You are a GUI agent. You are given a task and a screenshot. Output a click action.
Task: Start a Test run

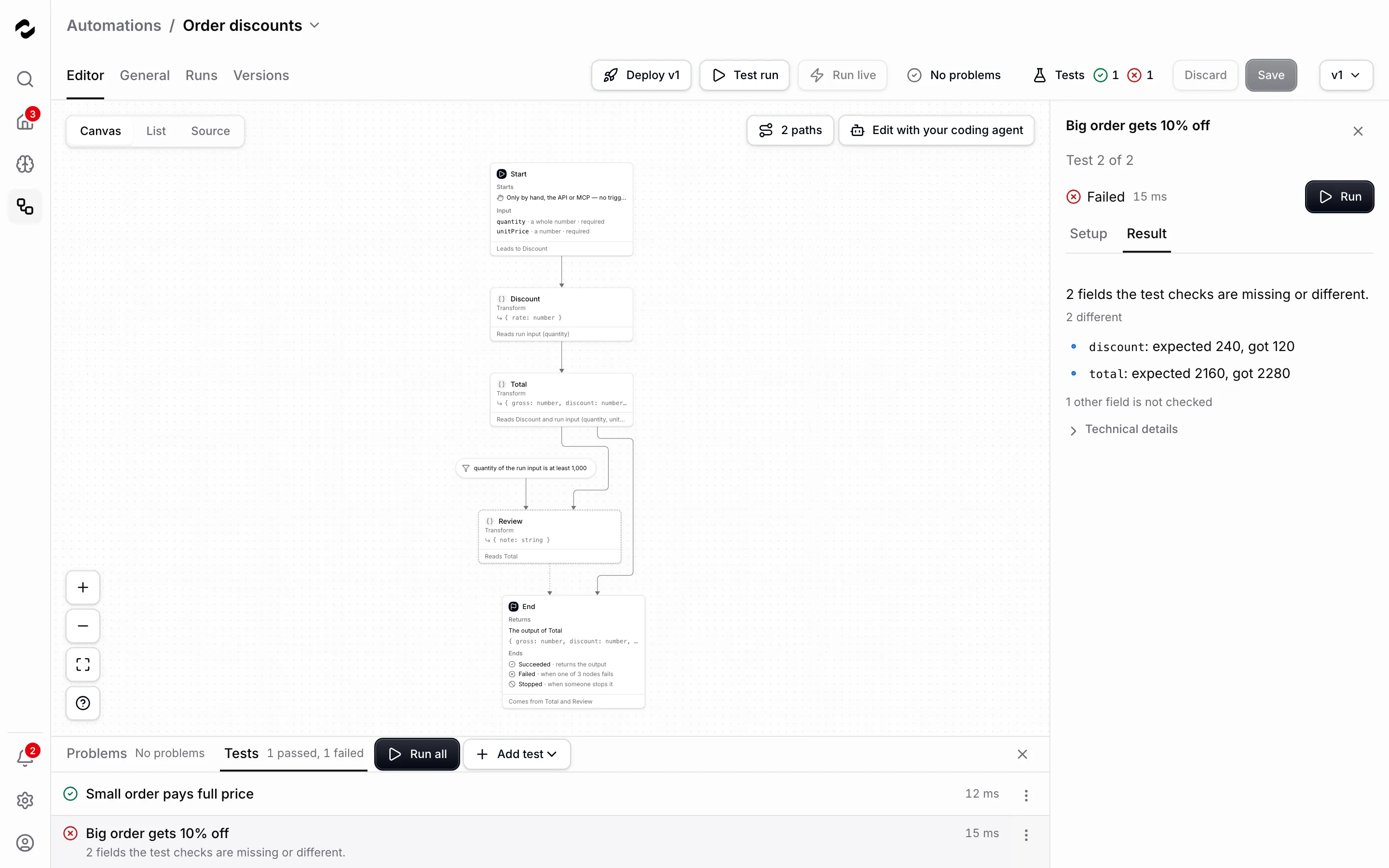[x=745, y=75]
